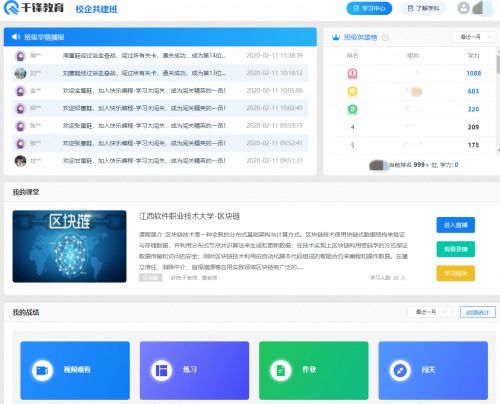Expand the 最近一月 dropdown in 我的战绩
500x404 pixels.
click(x=430, y=312)
